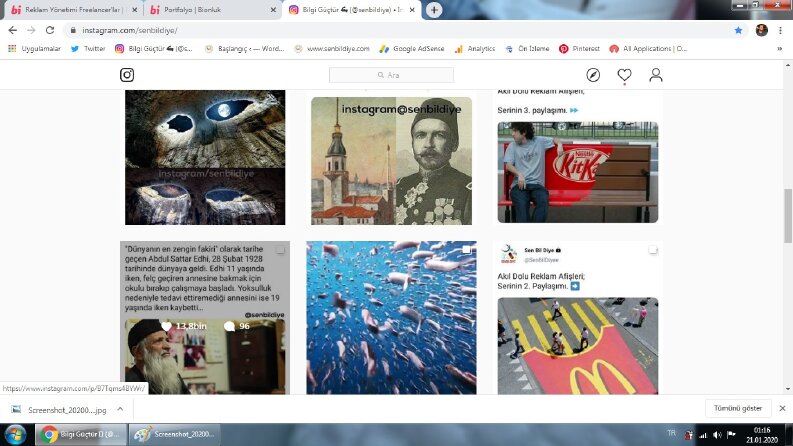Go forward with the browser forward arrow
Viewport: 793px width, 446px height.
pyautogui.click(x=31, y=30)
